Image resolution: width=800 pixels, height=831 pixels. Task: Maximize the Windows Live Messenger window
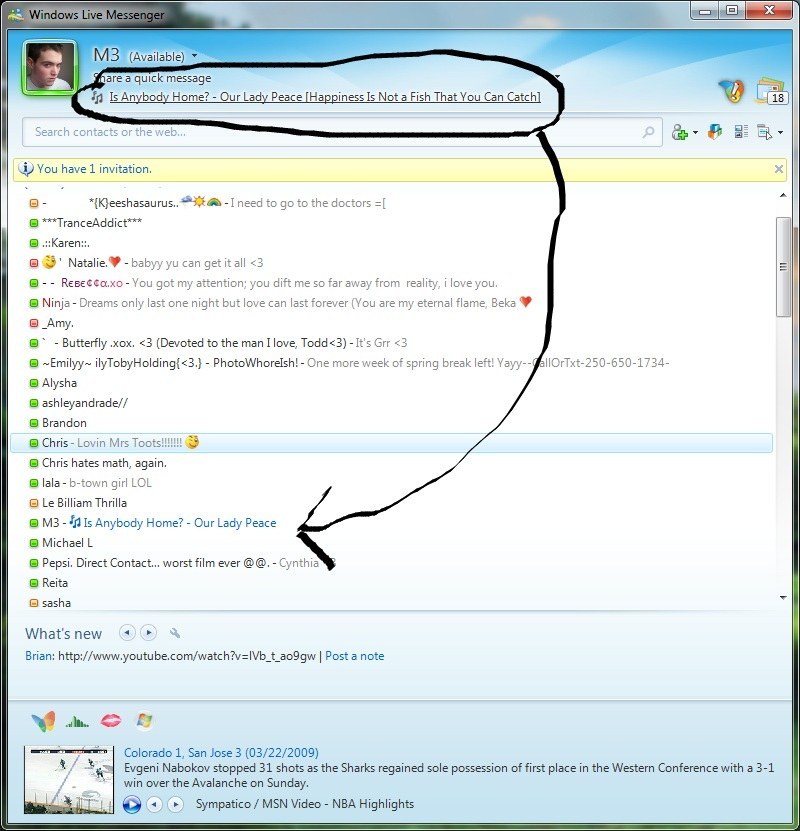tap(732, 11)
